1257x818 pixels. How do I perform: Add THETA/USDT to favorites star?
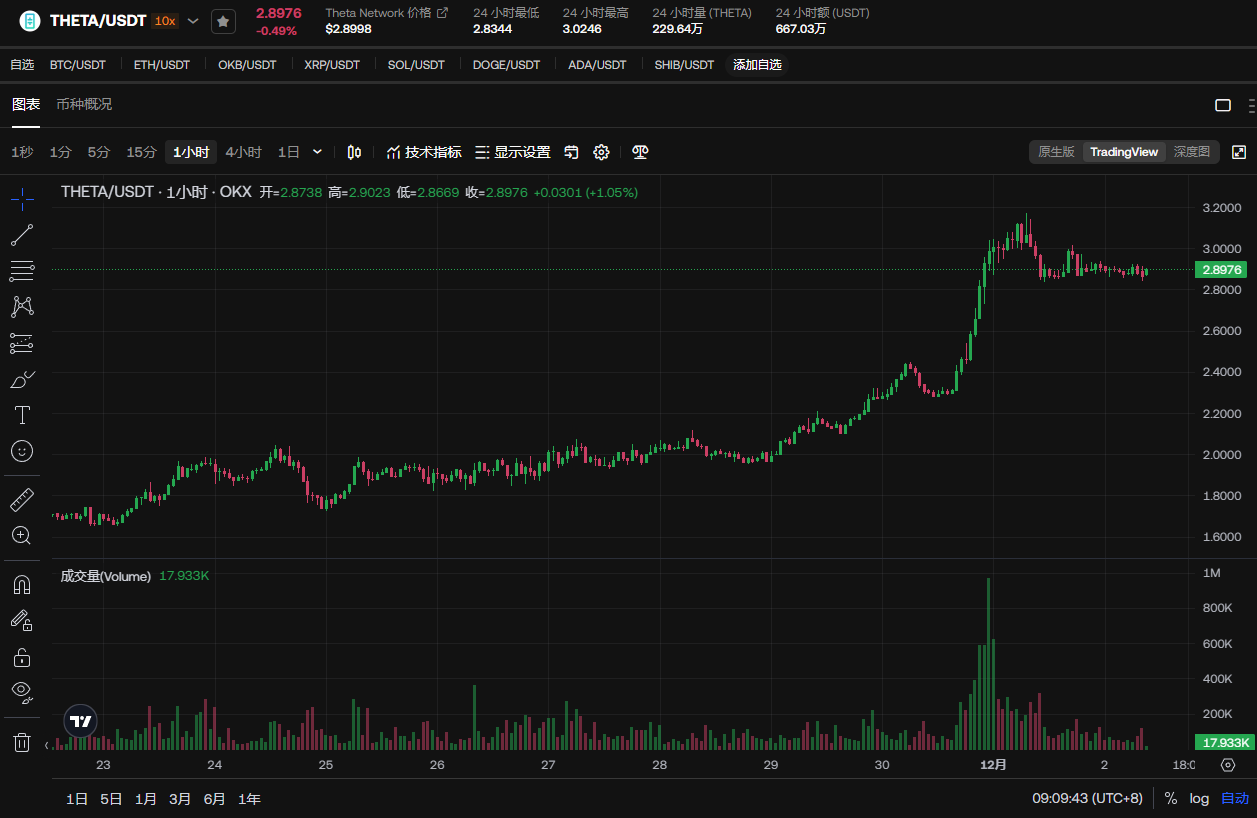[x=223, y=21]
